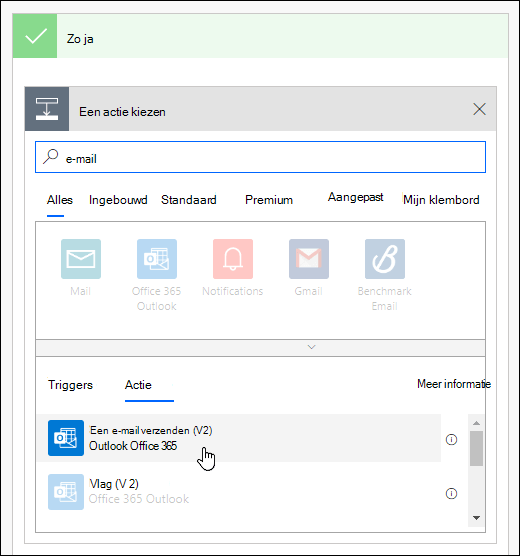Click the actions list scrollbar thumb
Viewport: 520px width, 556px height.
click(476, 448)
